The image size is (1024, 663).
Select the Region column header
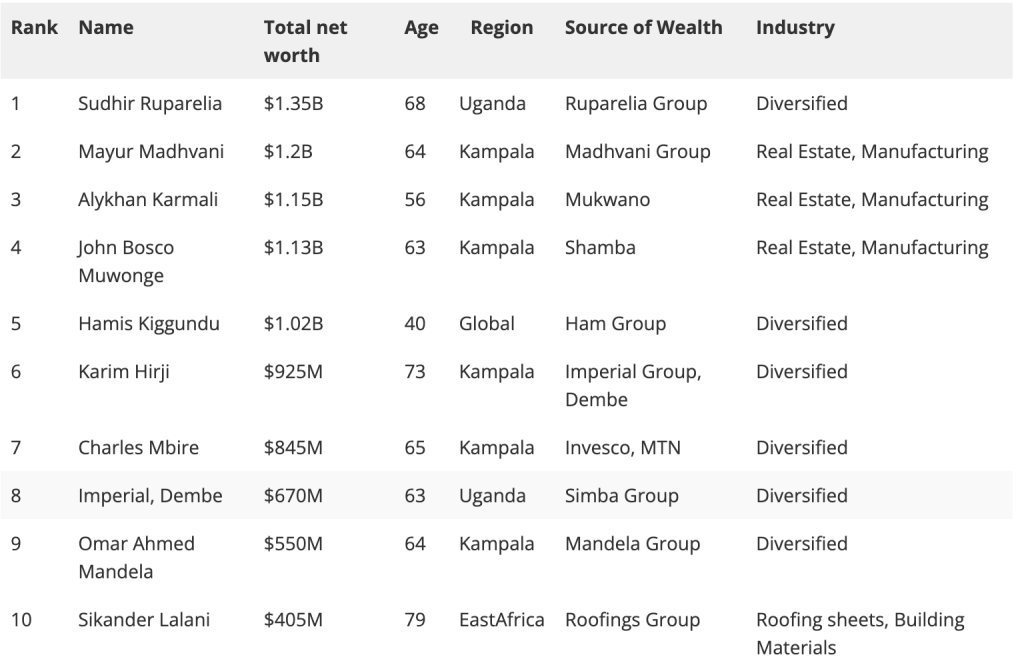502,28
